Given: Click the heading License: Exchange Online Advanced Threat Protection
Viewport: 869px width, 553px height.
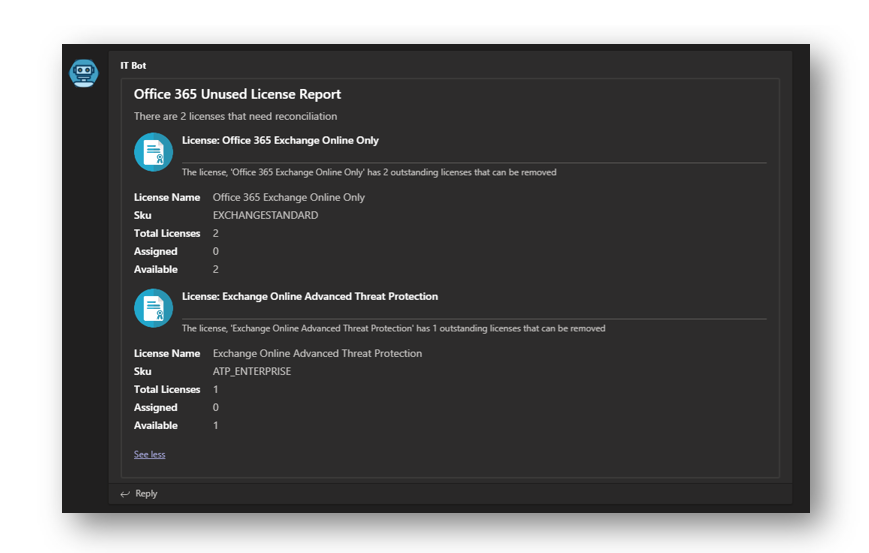Looking at the screenshot, I should click(x=310, y=296).
